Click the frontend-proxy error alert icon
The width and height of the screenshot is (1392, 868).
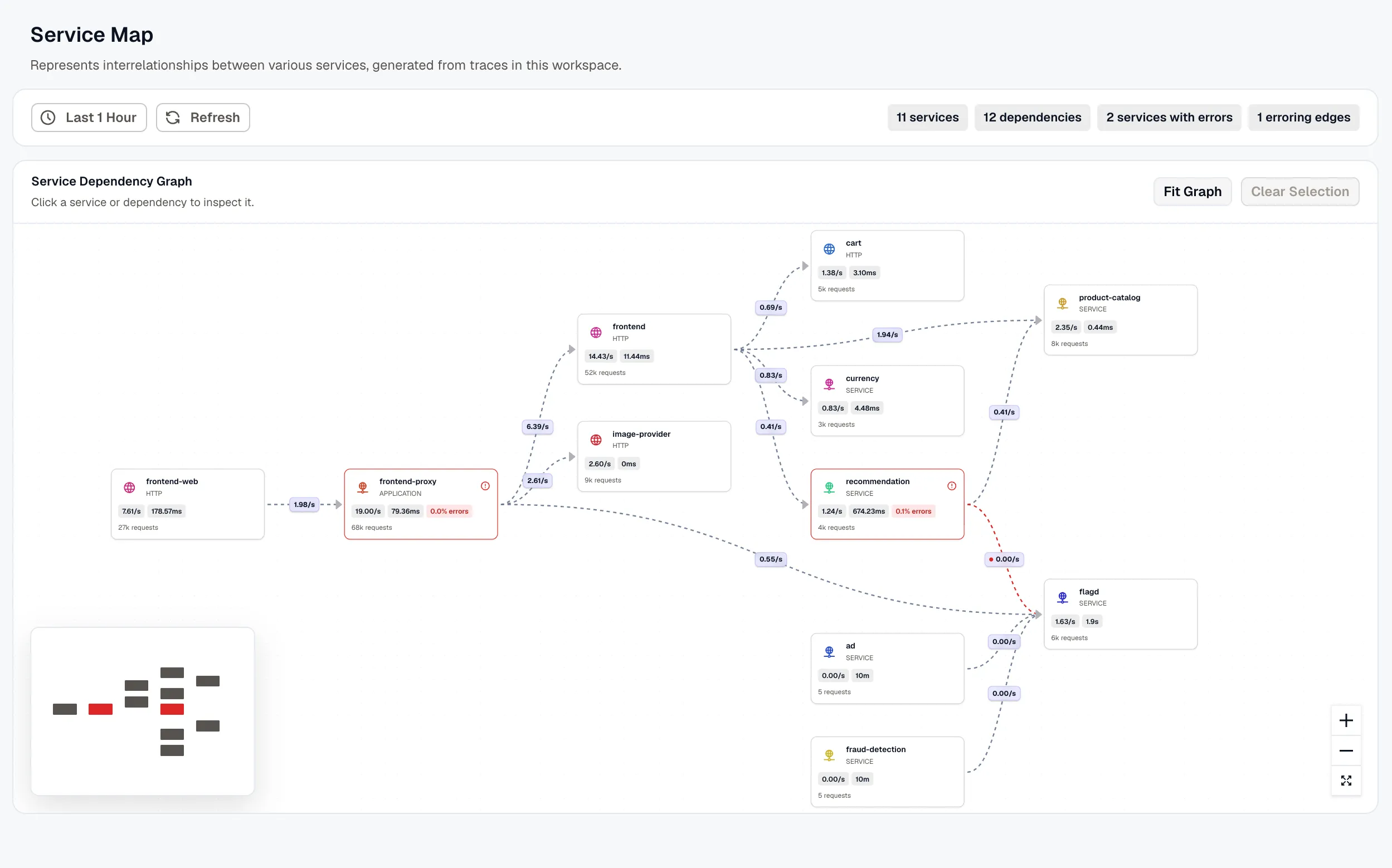coord(485,486)
